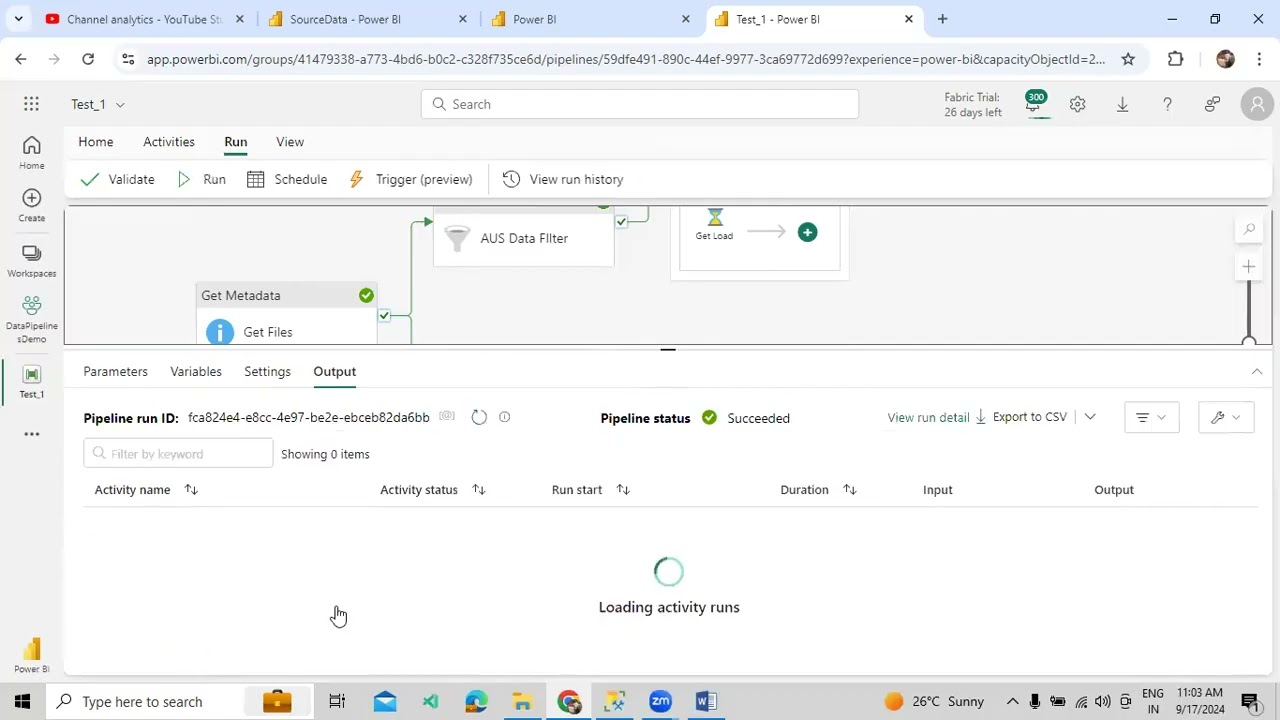Switch to the View ribbon tab
This screenshot has width=1280, height=720.
(x=290, y=142)
